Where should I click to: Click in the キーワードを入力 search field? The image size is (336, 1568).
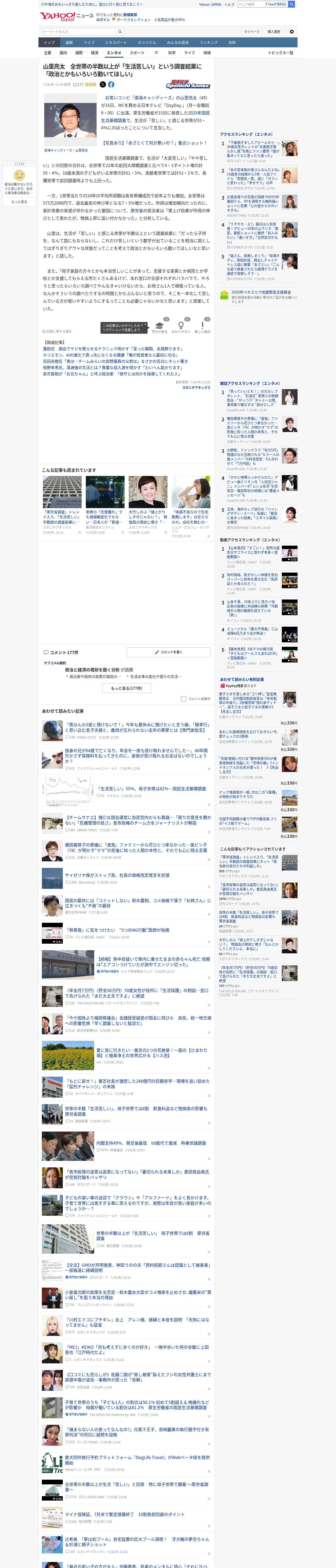point(79,32)
